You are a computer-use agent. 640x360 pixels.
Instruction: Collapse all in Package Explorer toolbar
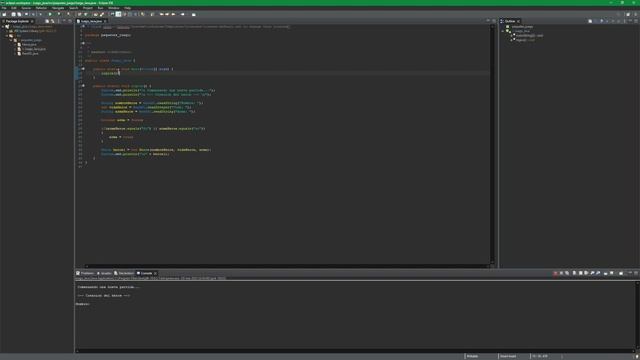47,21
